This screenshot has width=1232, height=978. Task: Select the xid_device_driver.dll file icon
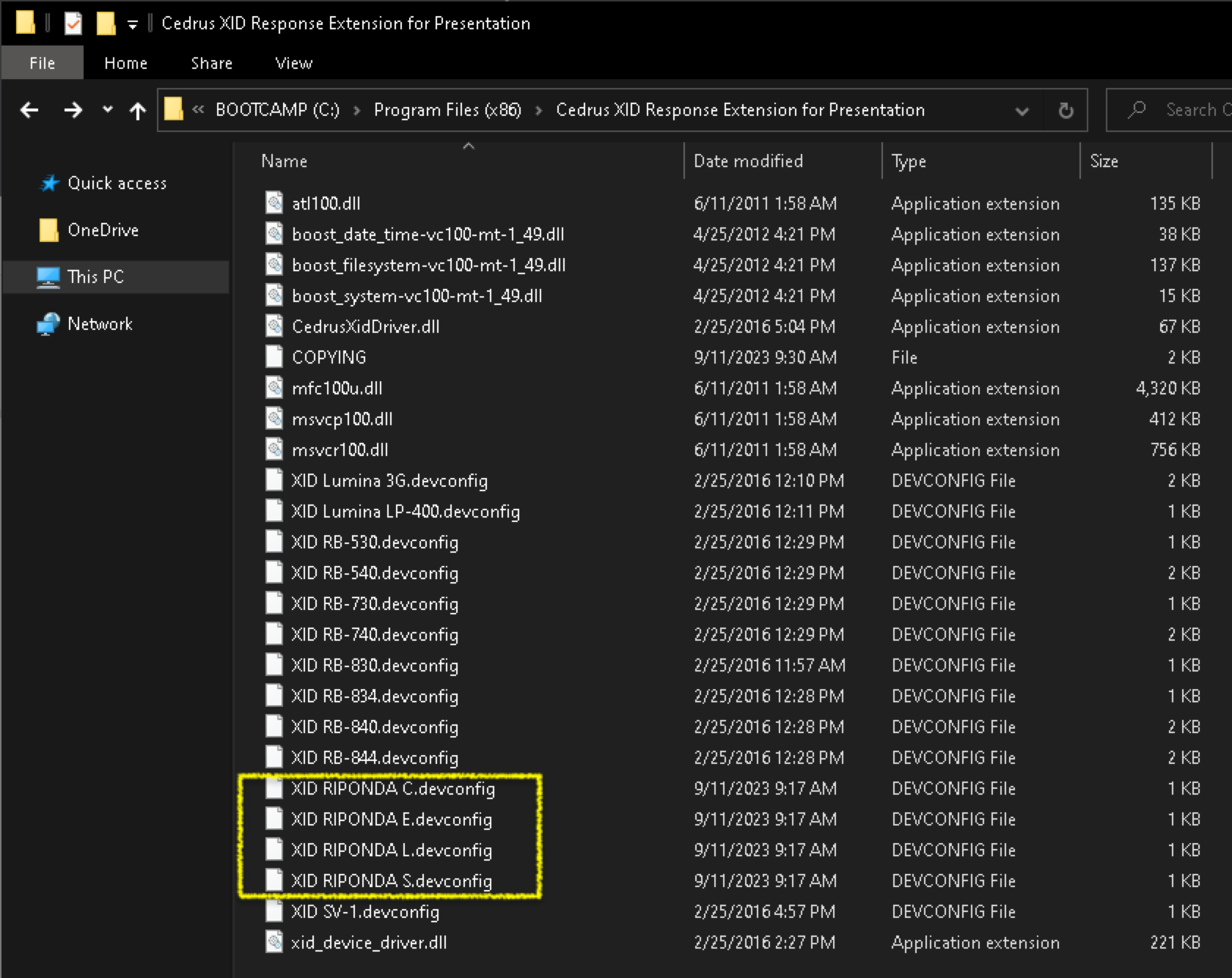pyautogui.click(x=274, y=942)
